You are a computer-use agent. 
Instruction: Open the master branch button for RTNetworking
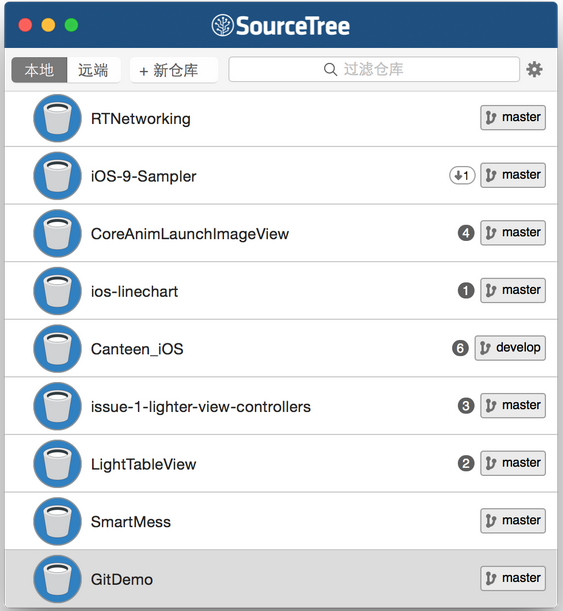513,118
